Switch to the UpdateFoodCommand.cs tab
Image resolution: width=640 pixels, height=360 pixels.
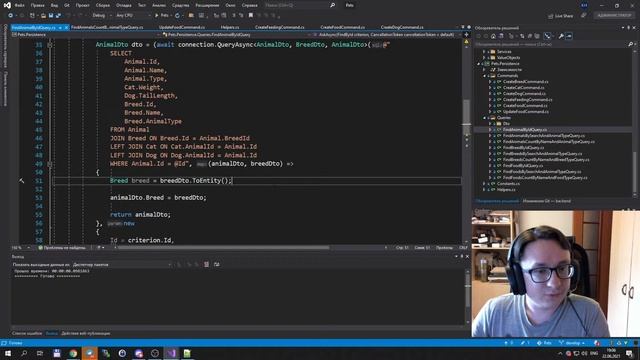(182, 27)
